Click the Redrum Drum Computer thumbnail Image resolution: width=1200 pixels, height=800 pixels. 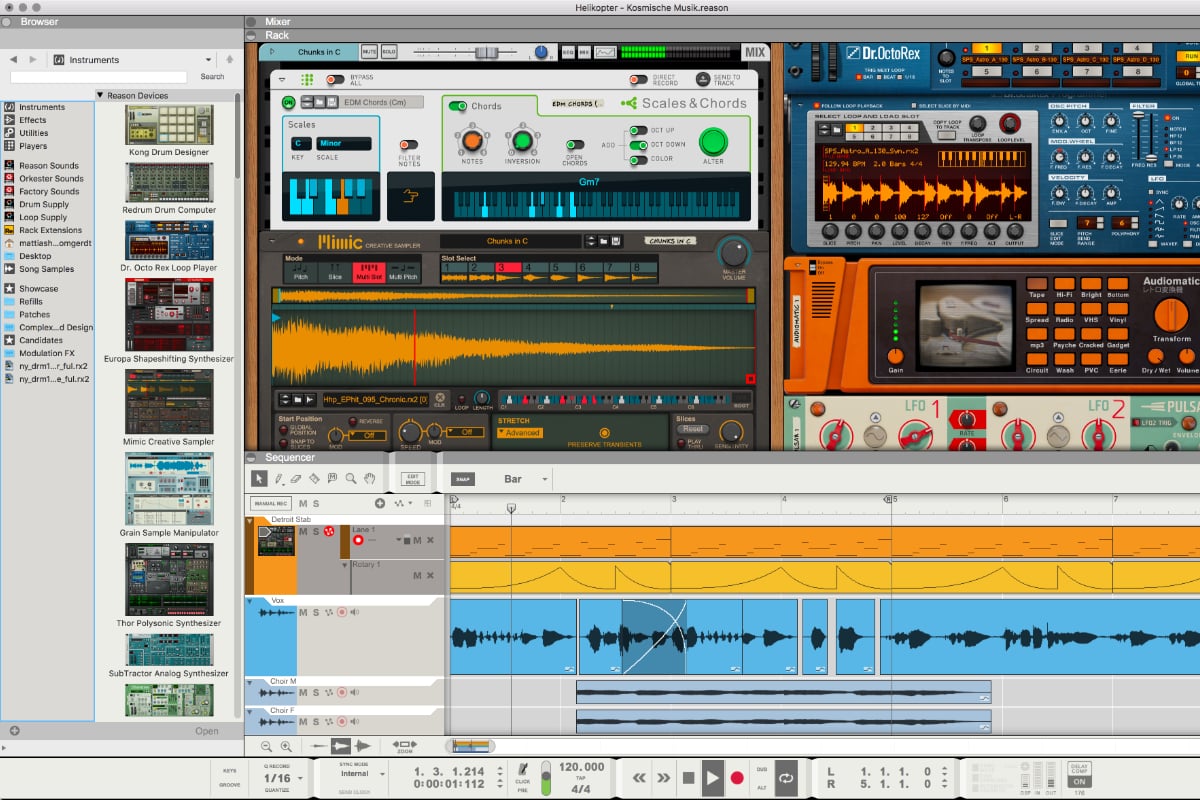click(x=169, y=183)
